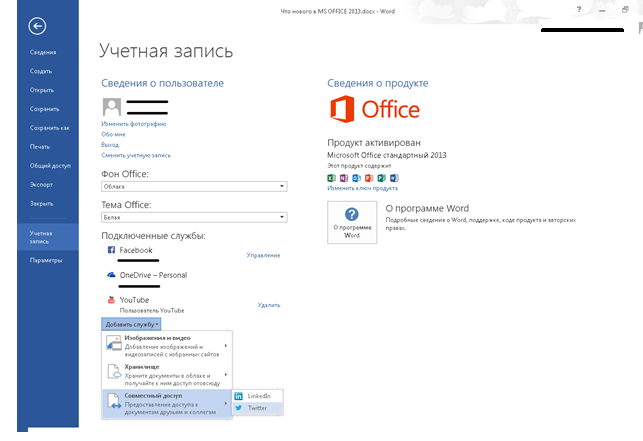Click the Хранилище cloud document icon
This screenshot has width=643, height=441.
(114, 372)
